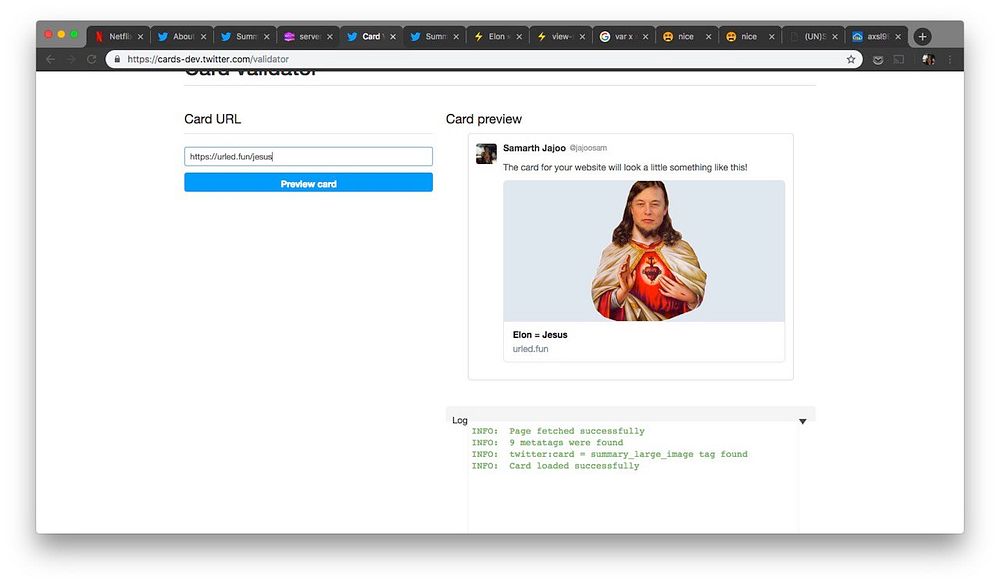This screenshot has width=1000, height=585.
Task: Click the Elon = Jesus card title
Action: pos(540,334)
